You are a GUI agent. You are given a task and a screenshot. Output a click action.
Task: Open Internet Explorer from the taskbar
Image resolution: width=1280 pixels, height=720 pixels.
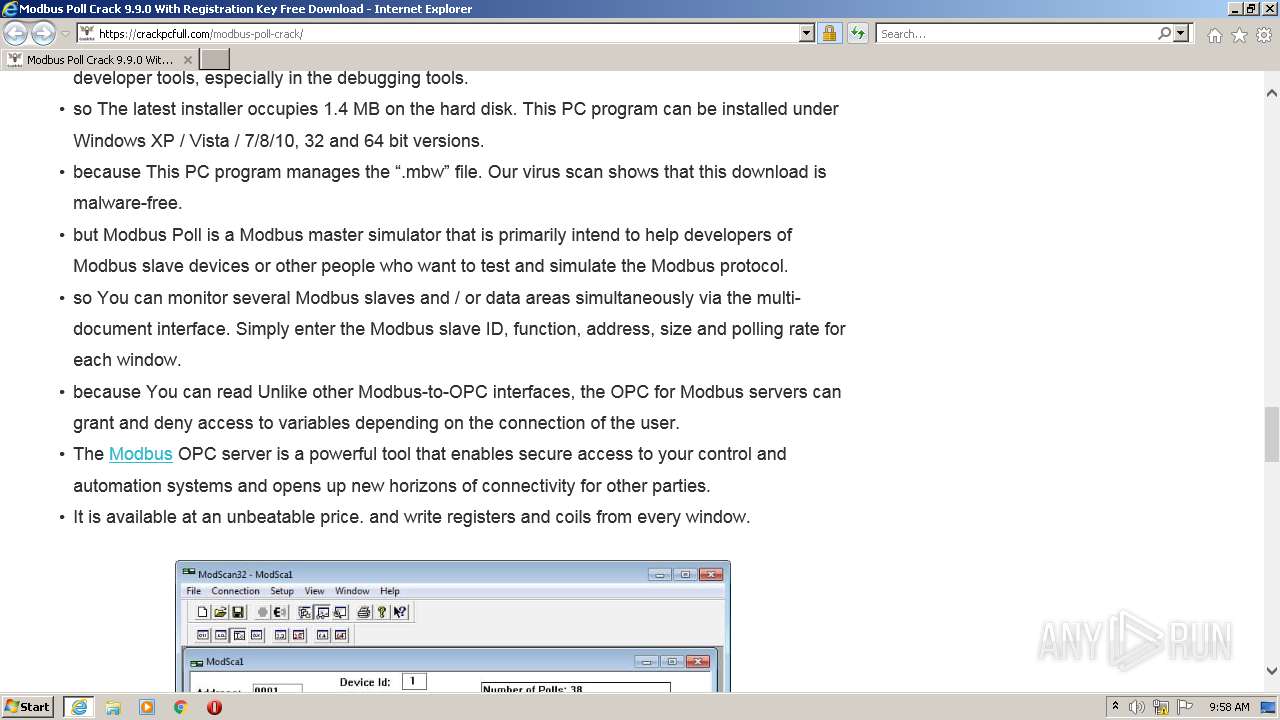pyautogui.click(x=79, y=707)
